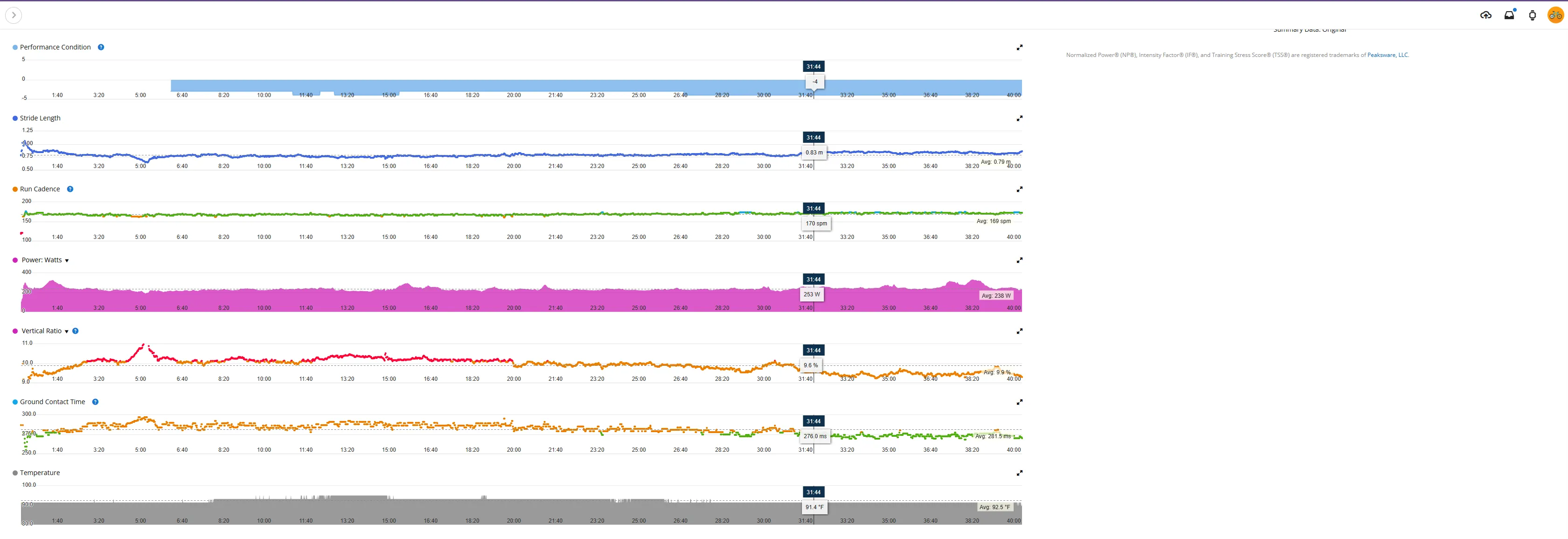The width and height of the screenshot is (1568, 539).
Task: Open the bicycle profile avatar menu
Action: 1555,15
